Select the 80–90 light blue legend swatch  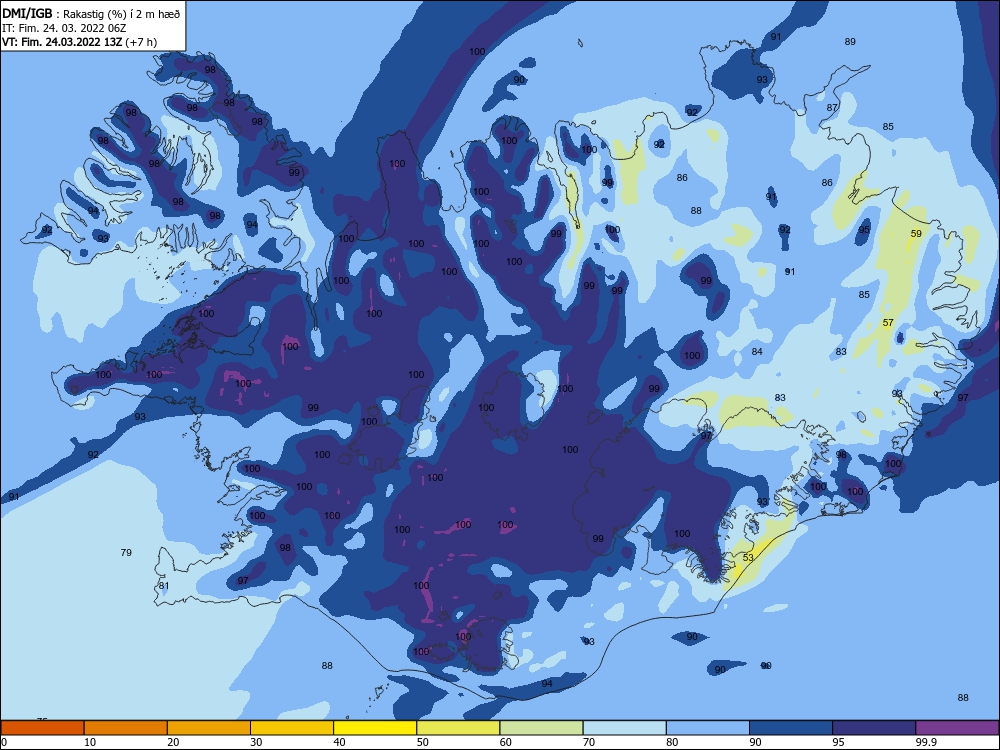click(x=708, y=728)
